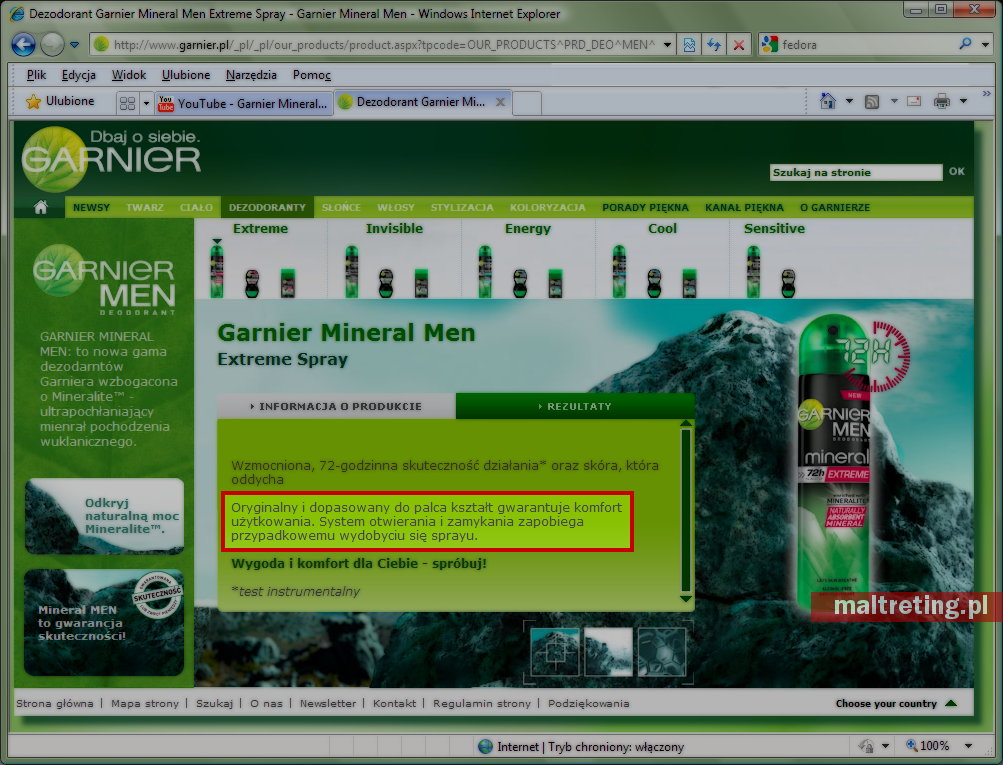Select the first mountain background thumbnail

coord(555,651)
